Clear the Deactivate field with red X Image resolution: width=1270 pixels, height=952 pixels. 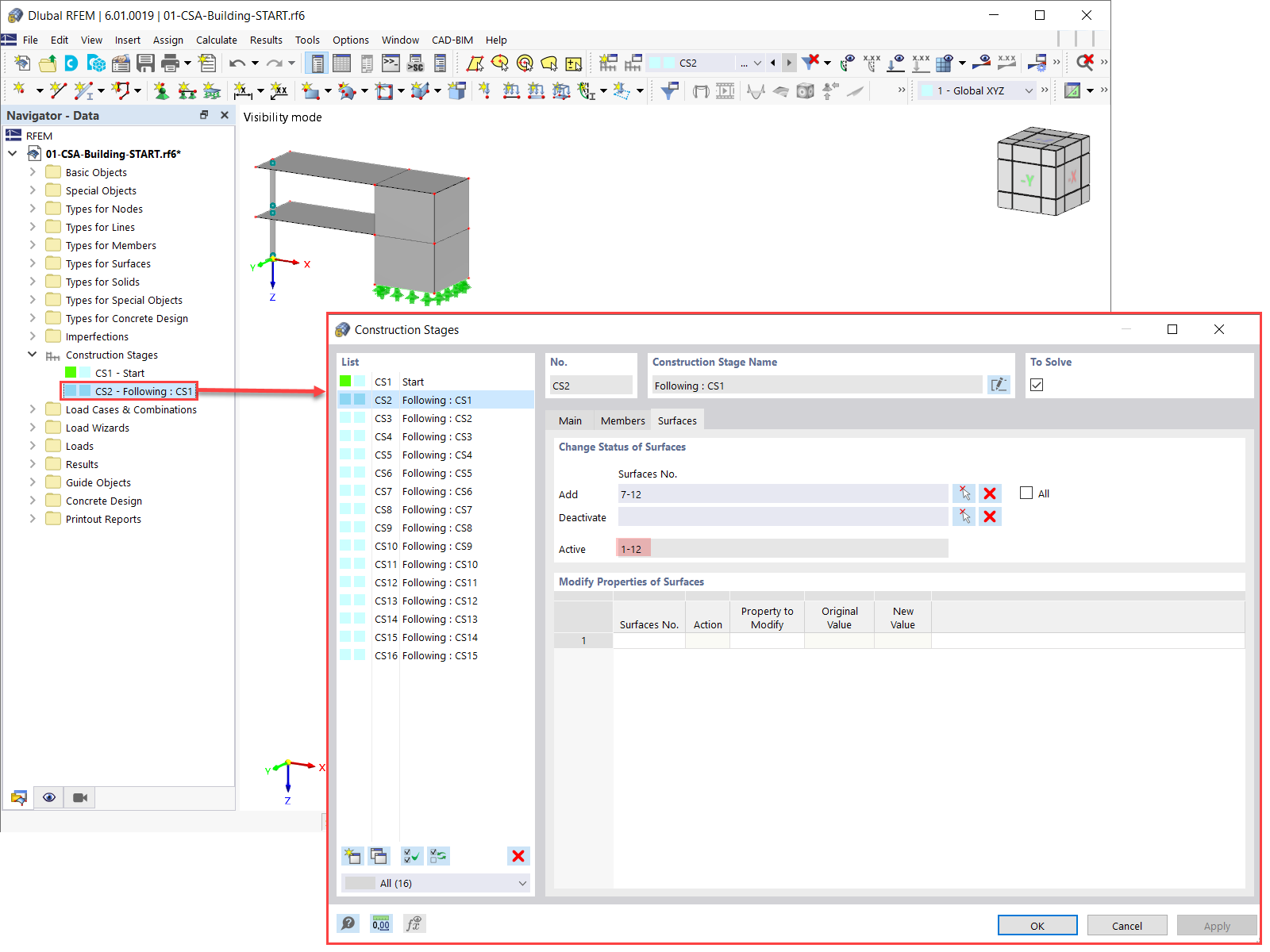tap(990, 516)
